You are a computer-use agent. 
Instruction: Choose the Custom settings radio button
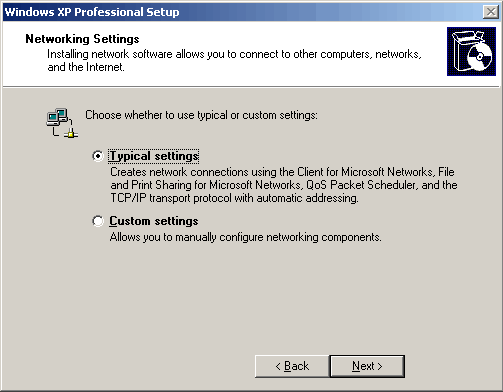pos(98,221)
